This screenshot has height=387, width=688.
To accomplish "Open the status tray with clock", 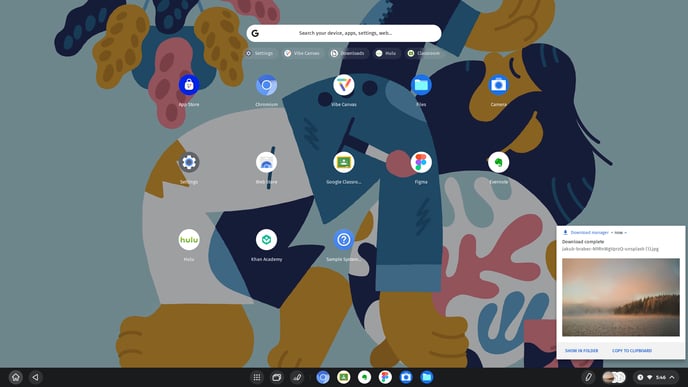I will (x=656, y=377).
